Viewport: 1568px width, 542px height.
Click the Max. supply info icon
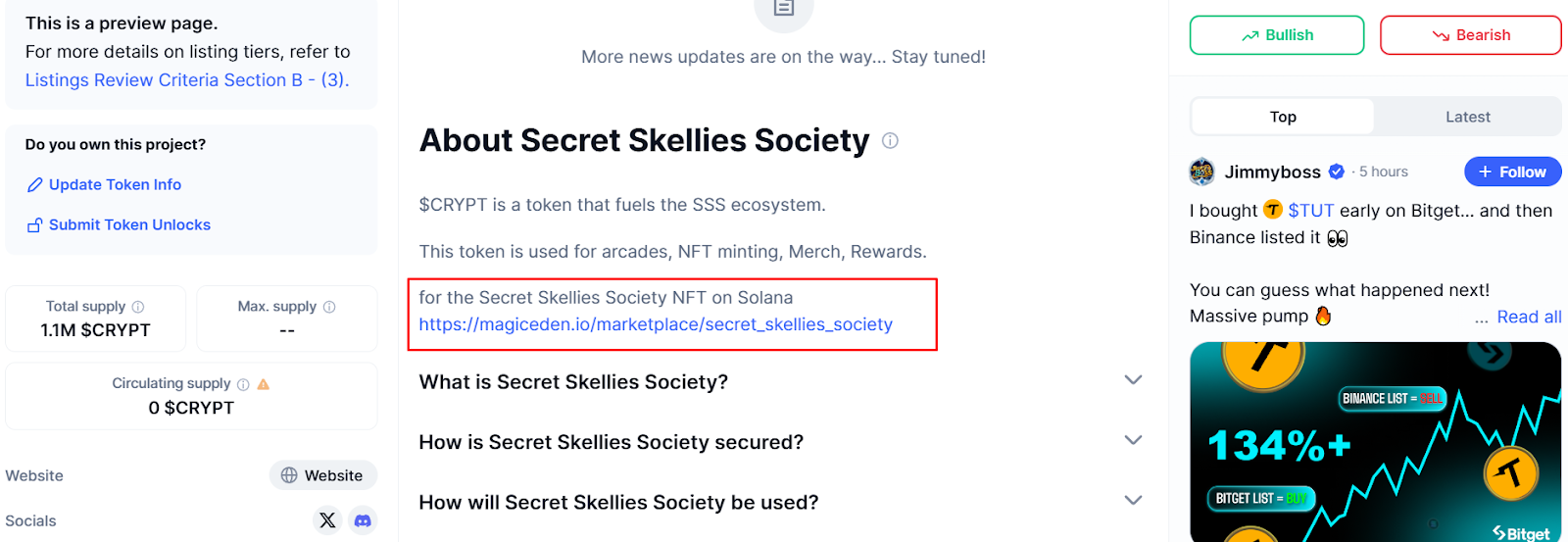[329, 307]
